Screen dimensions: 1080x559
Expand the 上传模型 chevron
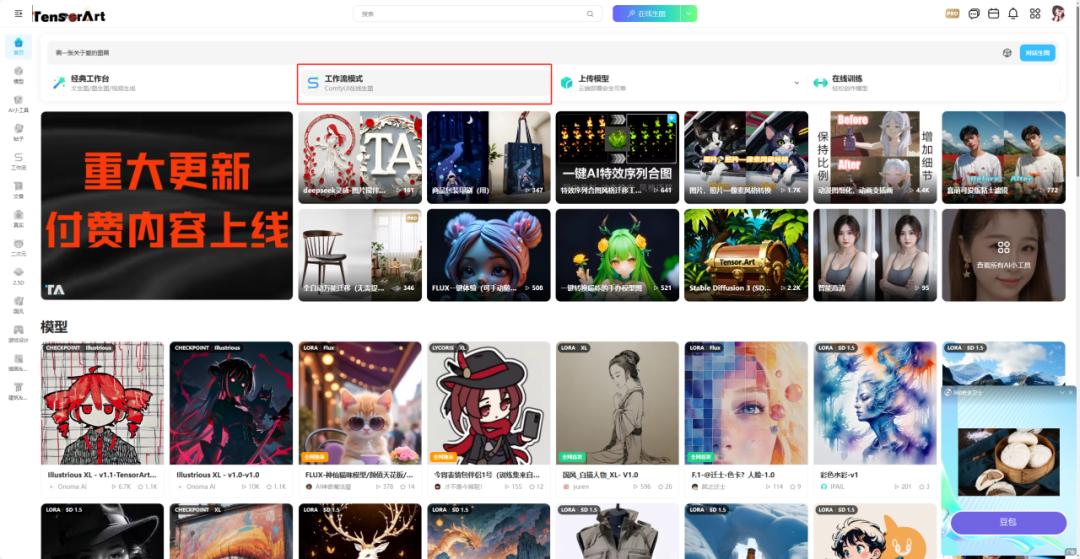click(797, 83)
